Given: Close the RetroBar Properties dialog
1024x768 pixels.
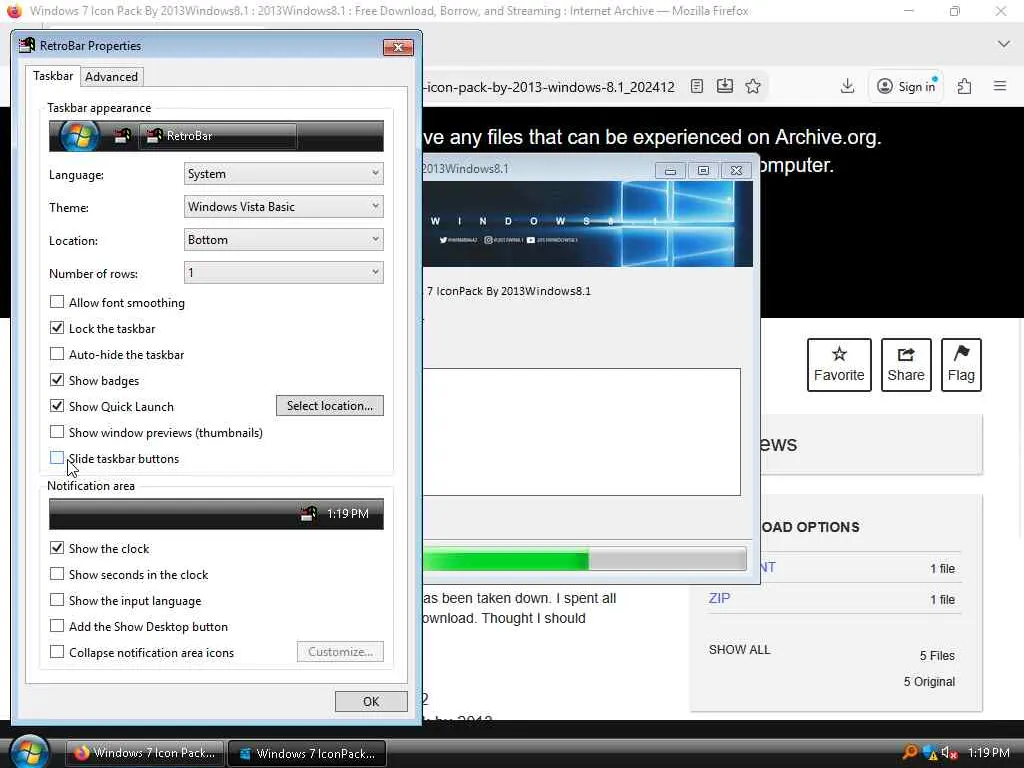Looking at the screenshot, I should [398, 47].
